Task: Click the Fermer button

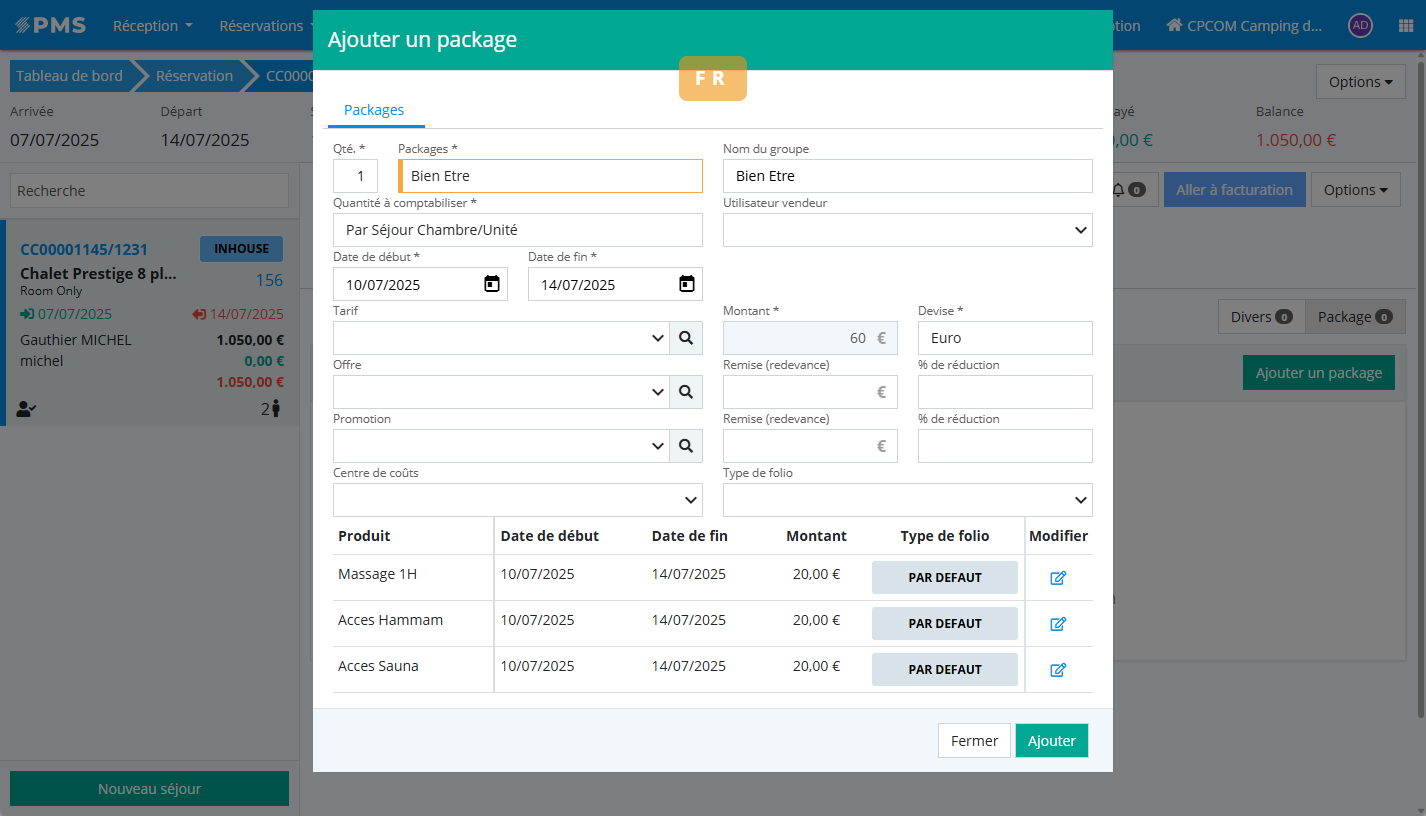Action: [974, 741]
